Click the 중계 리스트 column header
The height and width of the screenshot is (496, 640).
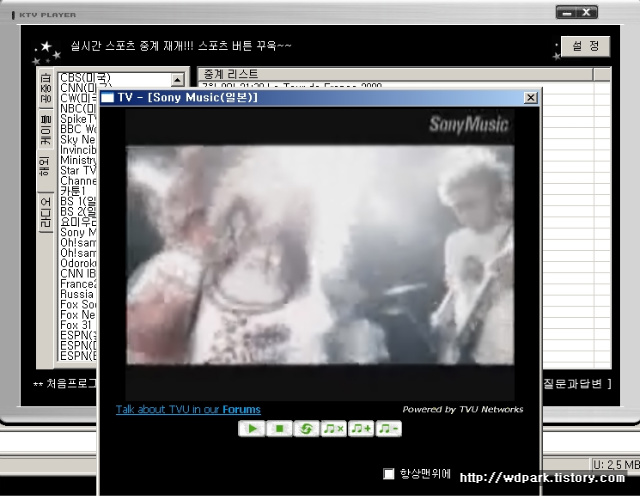(396, 74)
